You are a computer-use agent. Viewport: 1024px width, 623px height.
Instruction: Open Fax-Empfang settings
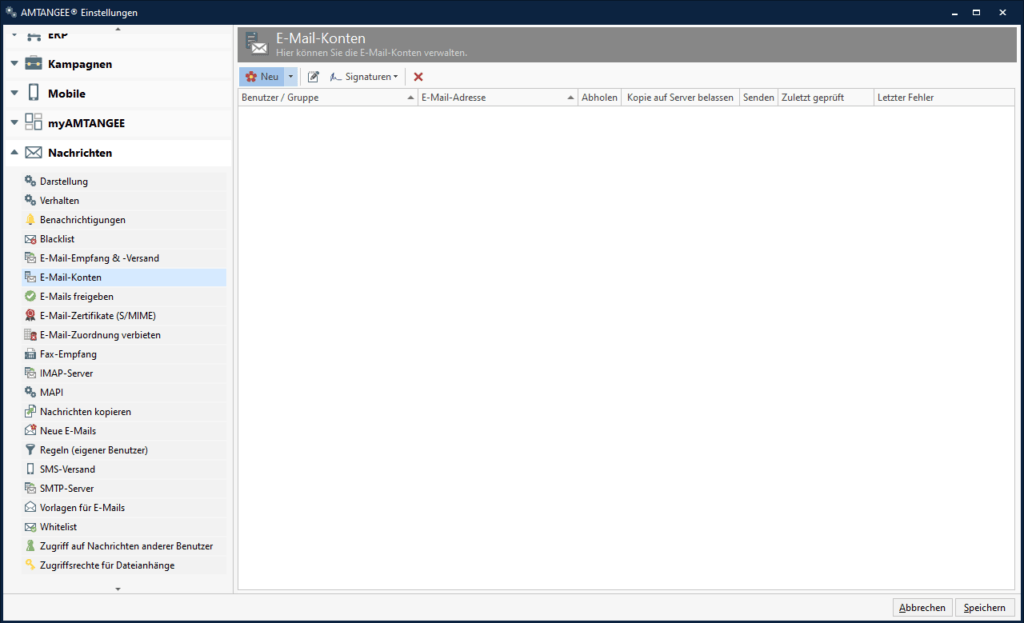coord(124,354)
